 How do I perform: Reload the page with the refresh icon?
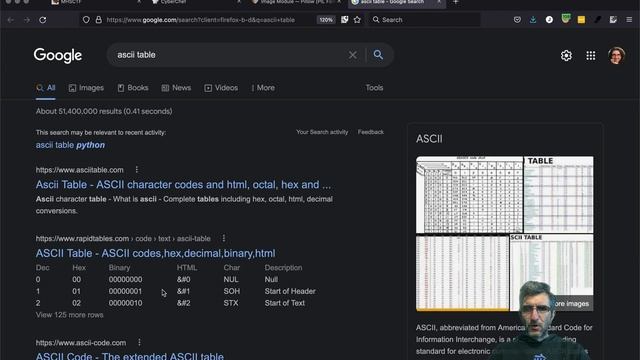coord(43,20)
